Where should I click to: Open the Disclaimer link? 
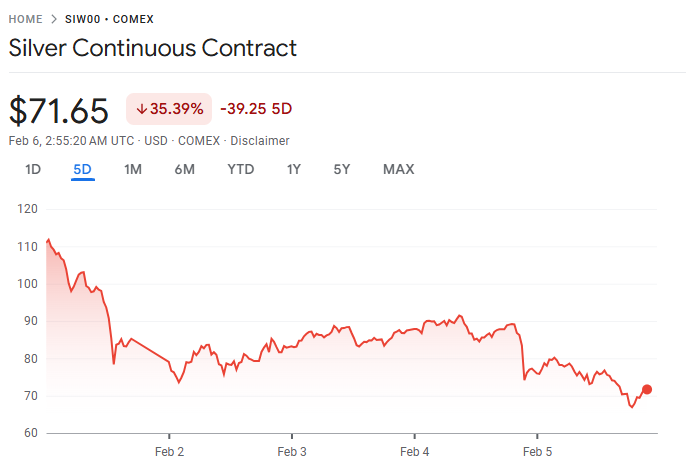point(260,141)
